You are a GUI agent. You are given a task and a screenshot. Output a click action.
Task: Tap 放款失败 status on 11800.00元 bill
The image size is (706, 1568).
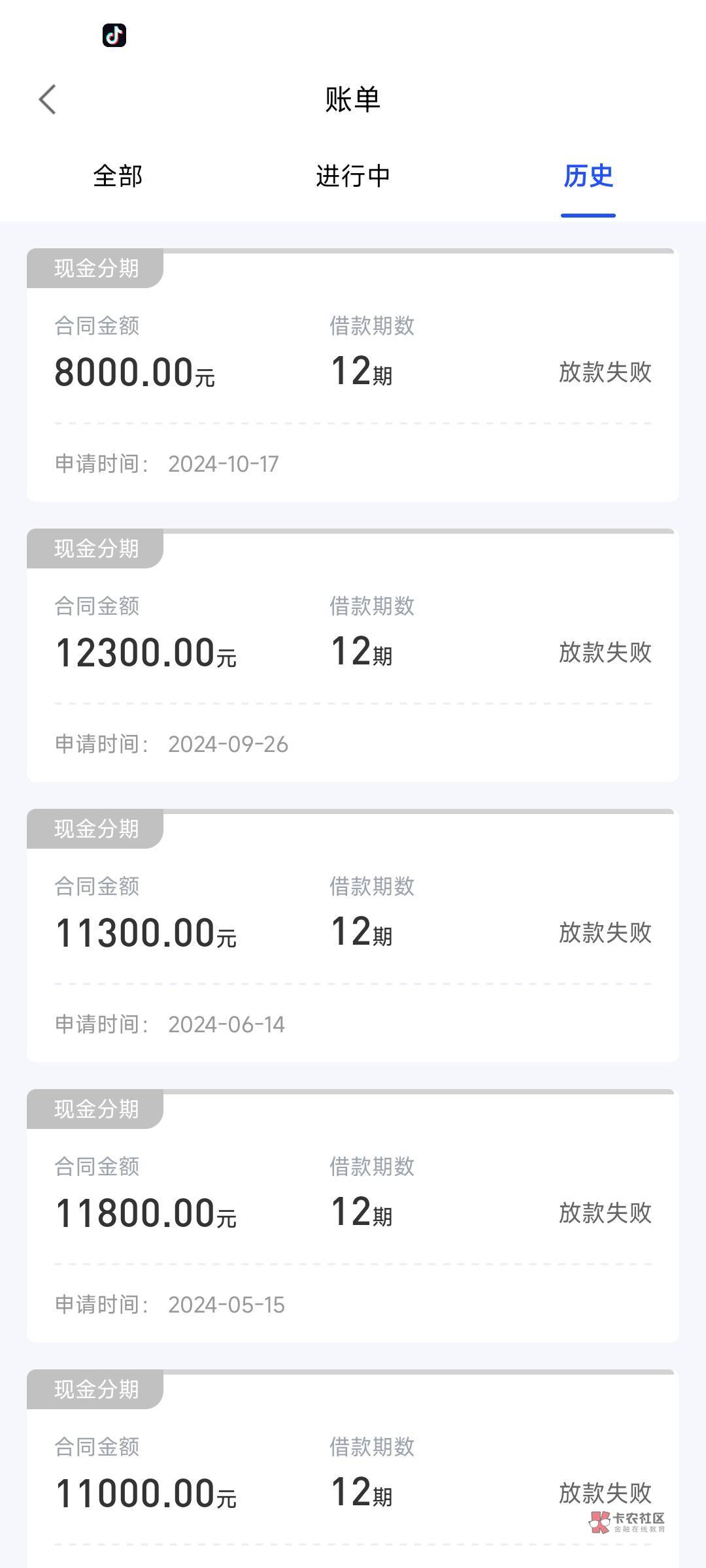coord(605,1213)
